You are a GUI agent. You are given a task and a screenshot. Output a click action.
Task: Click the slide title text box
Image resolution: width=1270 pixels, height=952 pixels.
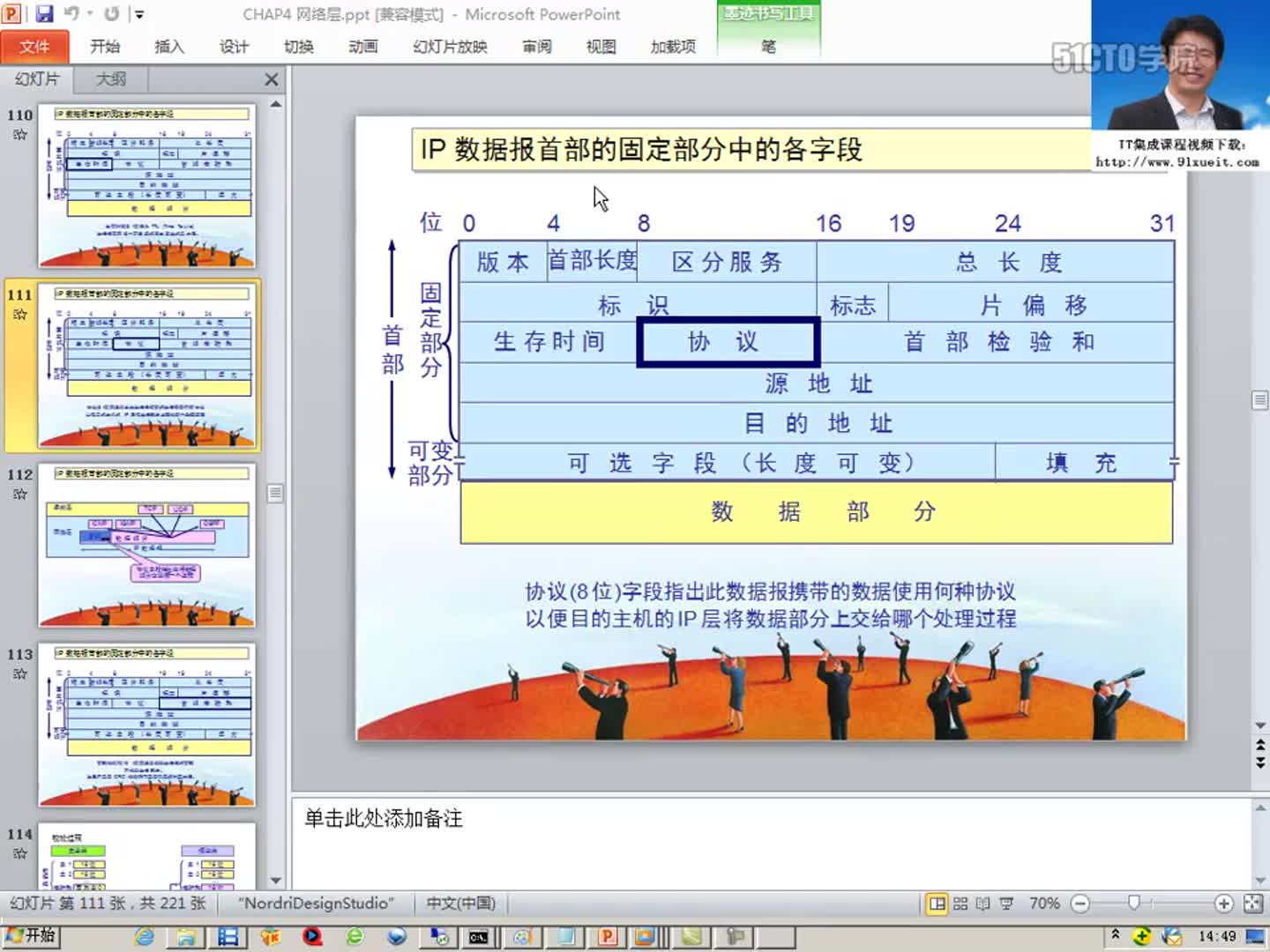(751, 149)
